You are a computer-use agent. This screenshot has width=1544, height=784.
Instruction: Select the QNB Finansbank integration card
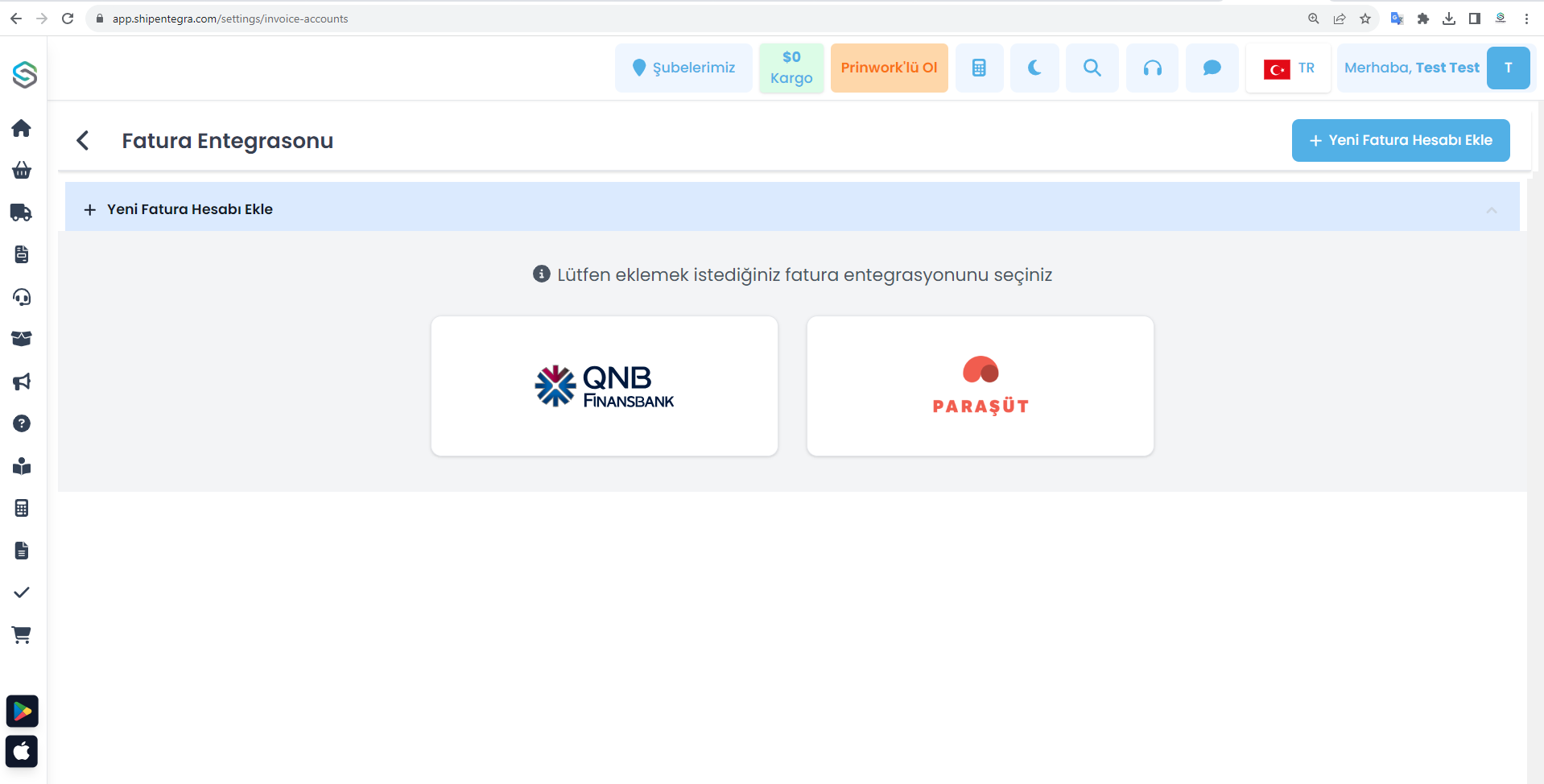pos(605,386)
